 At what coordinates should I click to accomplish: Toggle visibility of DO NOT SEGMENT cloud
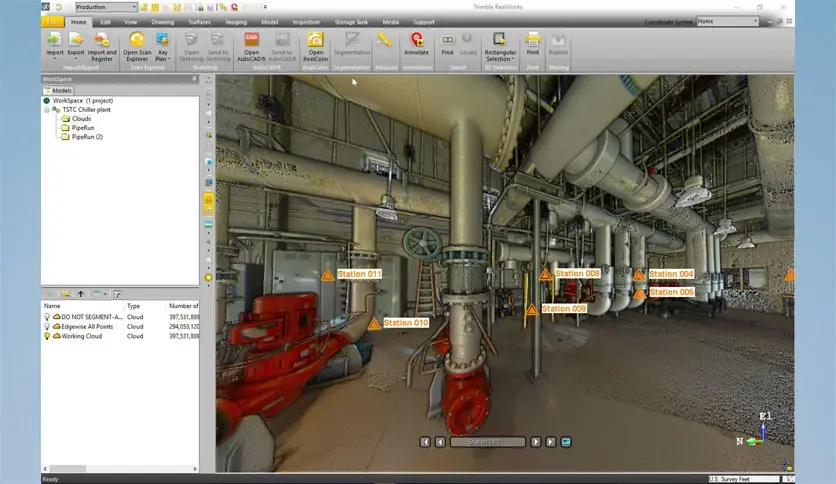pyautogui.click(x=47, y=316)
